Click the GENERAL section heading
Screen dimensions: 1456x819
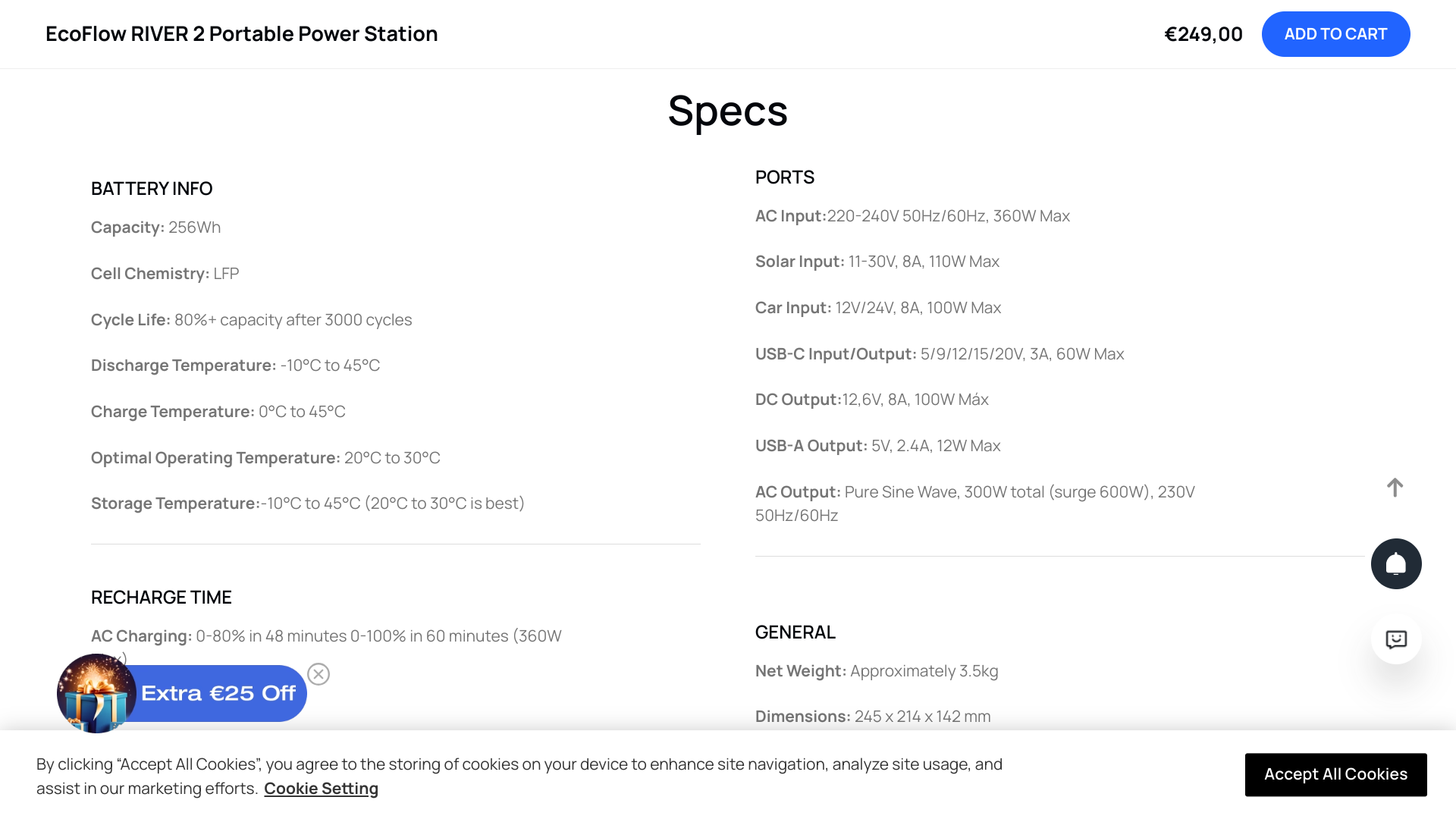pos(795,632)
